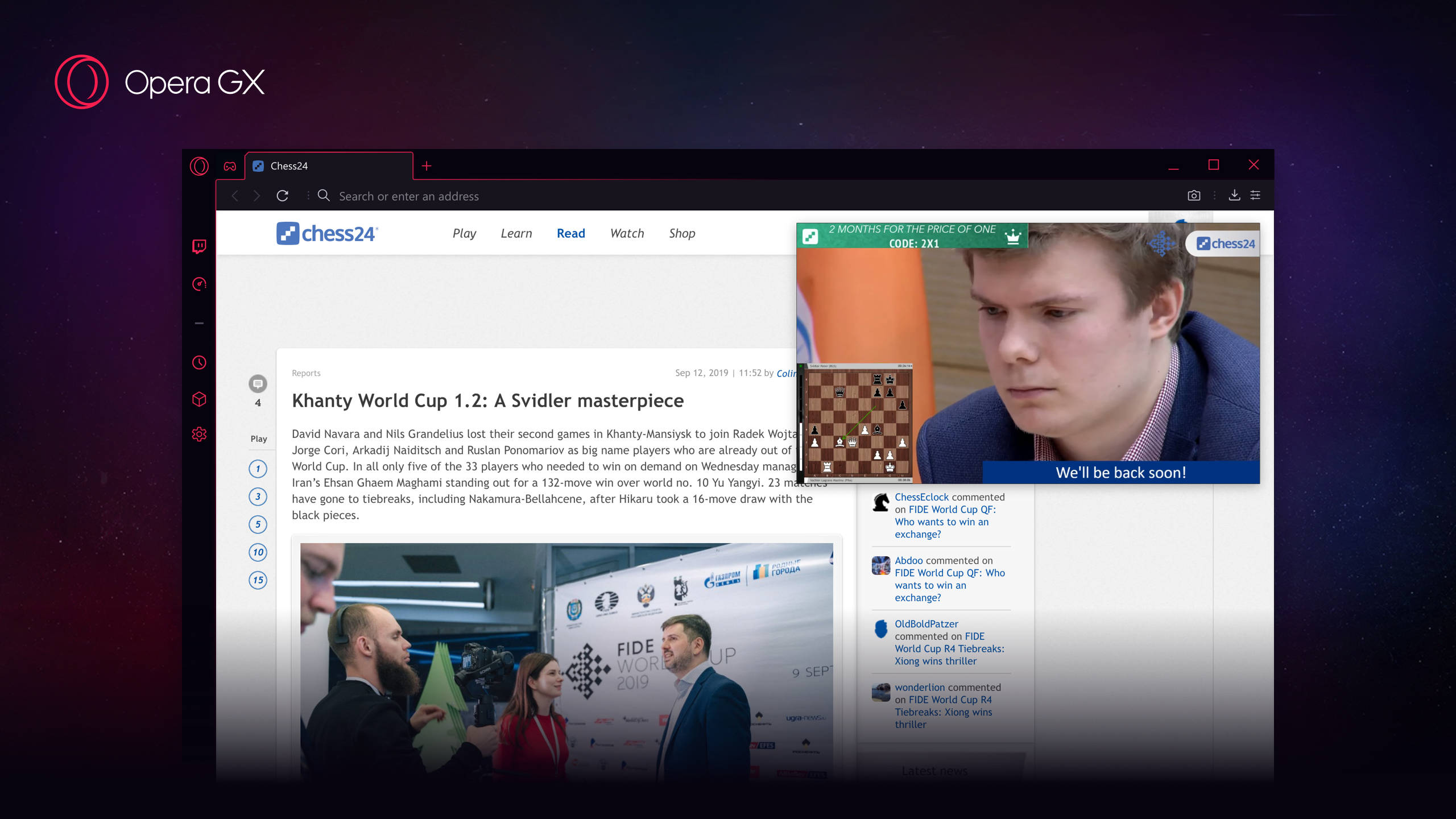Image resolution: width=1456 pixels, height=819 pixels.
Task: Open Easy Setup sliders icon
Action: (1255, 196)
